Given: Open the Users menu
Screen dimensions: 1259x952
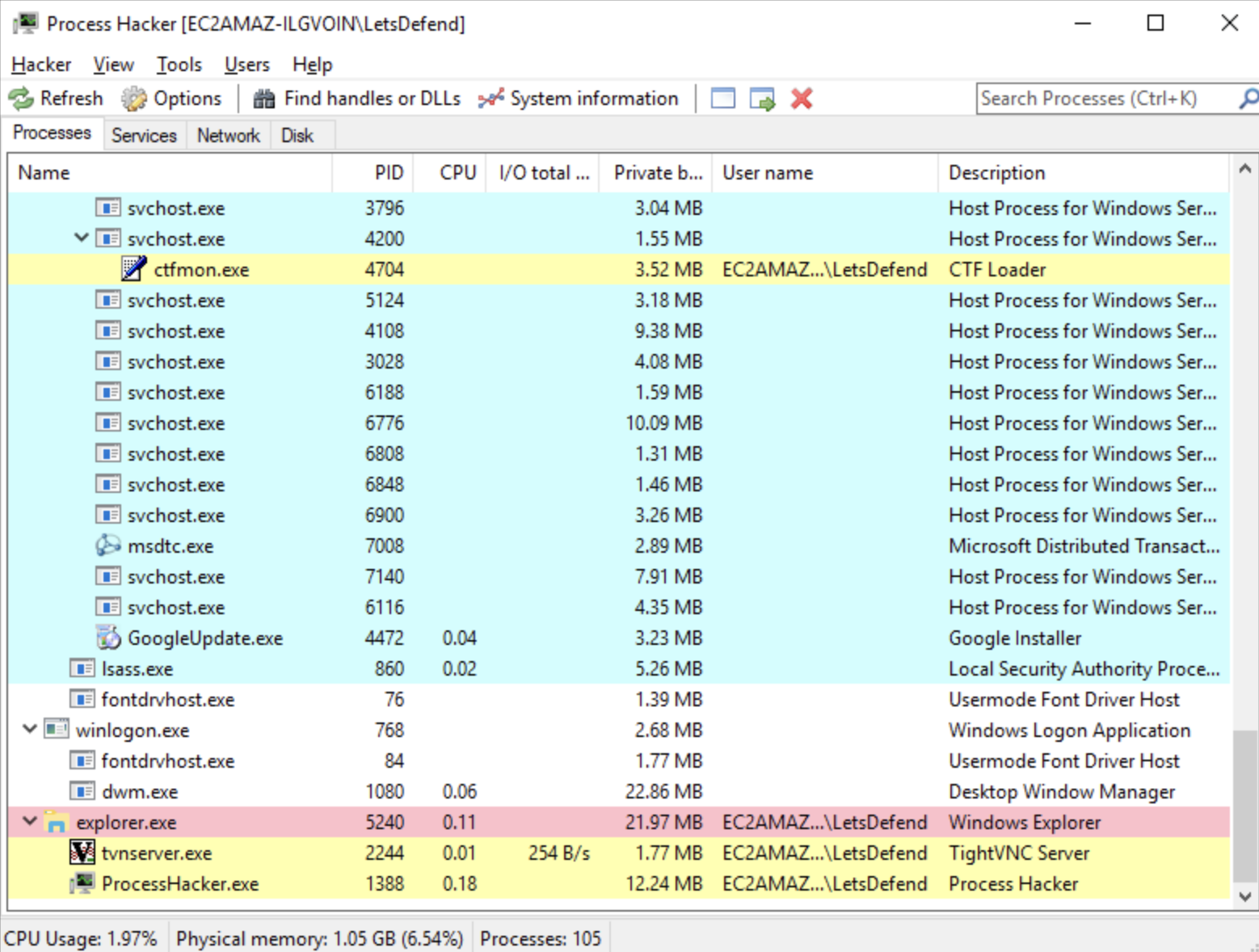Looking at the screenshot, I should 246,65.
